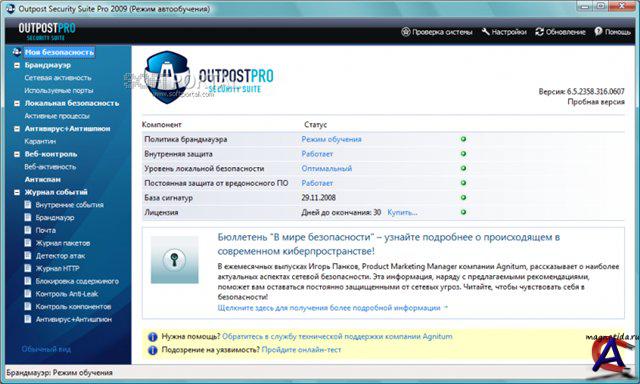Open the Брандмауэр section
Viewport: 640px width, 384px height.
[47, 65]
